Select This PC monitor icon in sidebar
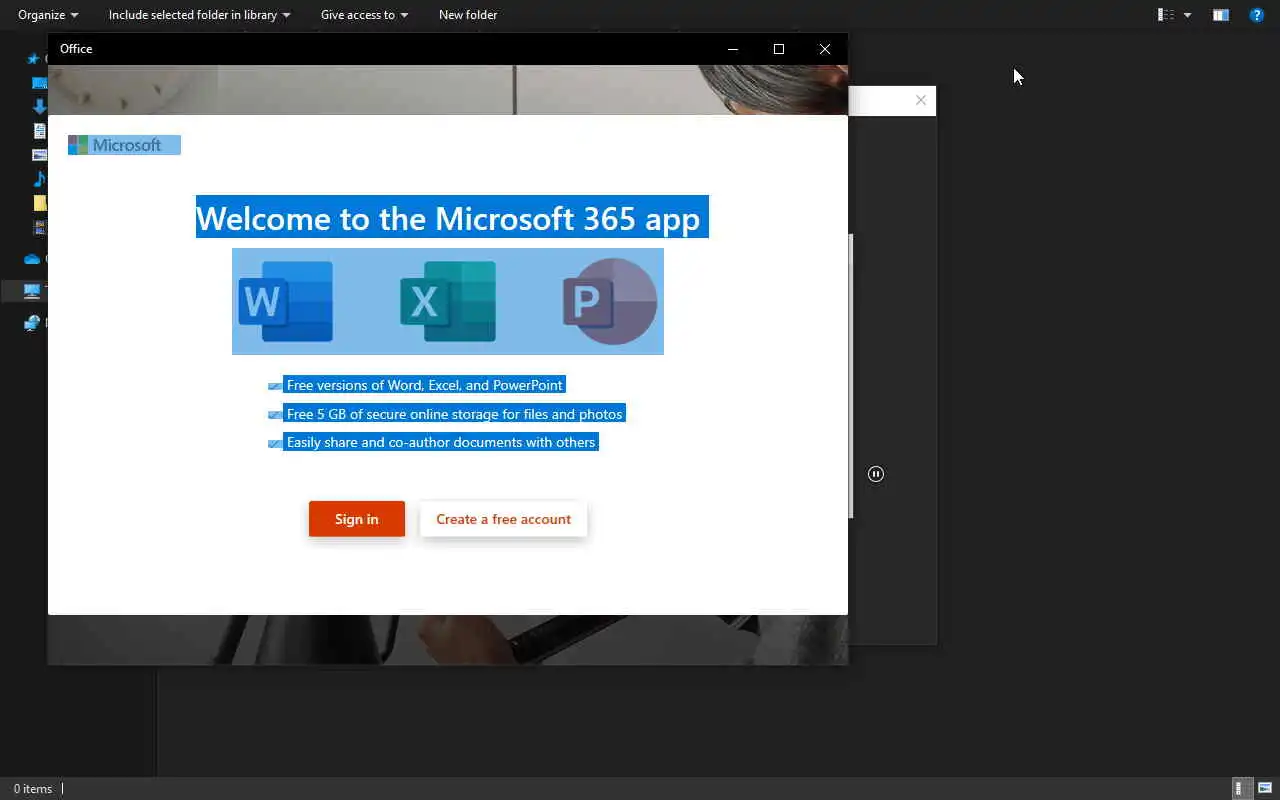Viewport: 1280px width, 800px height. pos(32,291)
